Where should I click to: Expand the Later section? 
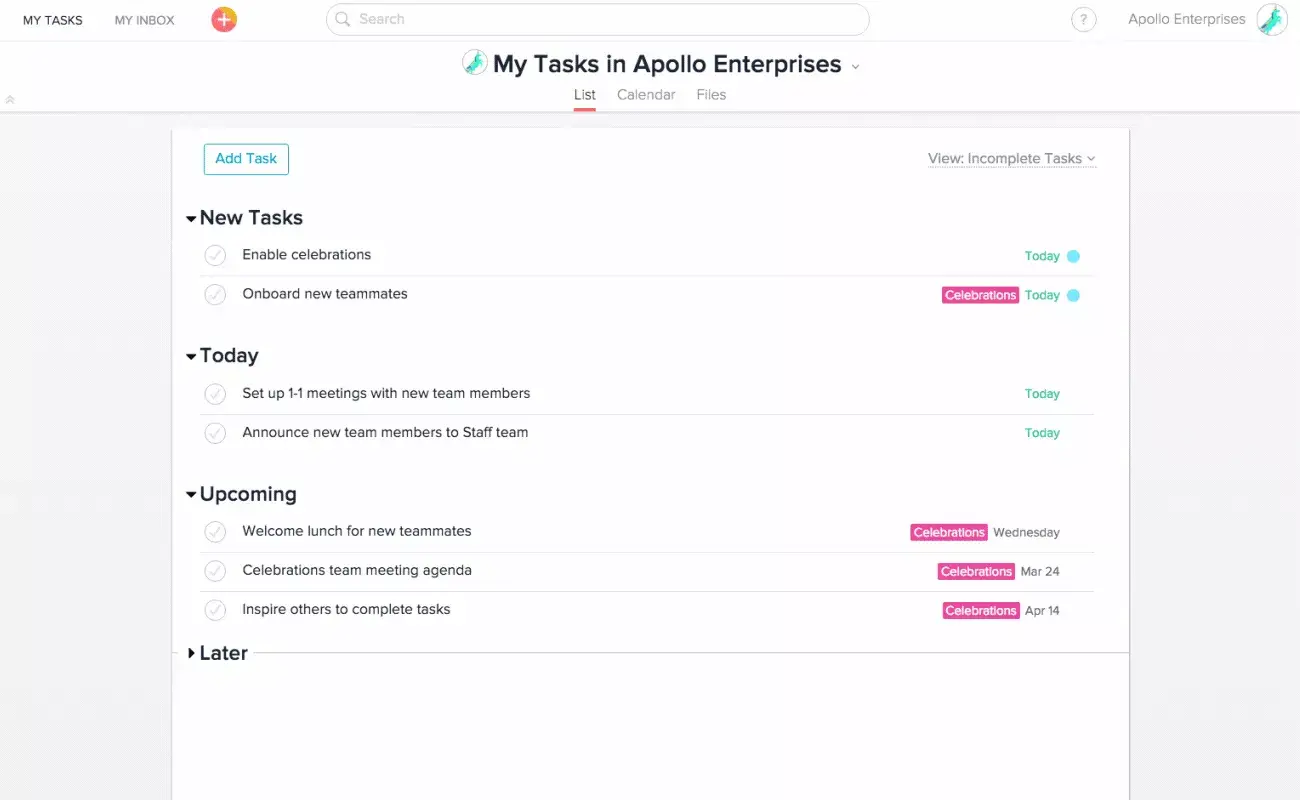(191, 653)
